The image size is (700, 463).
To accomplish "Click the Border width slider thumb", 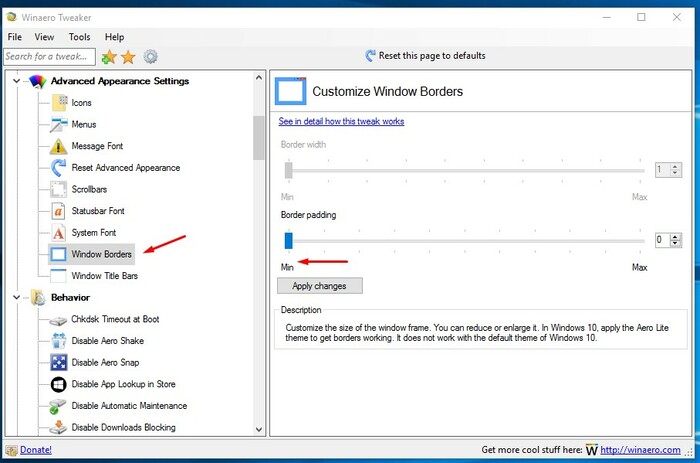I will click(x=288, y=171).
